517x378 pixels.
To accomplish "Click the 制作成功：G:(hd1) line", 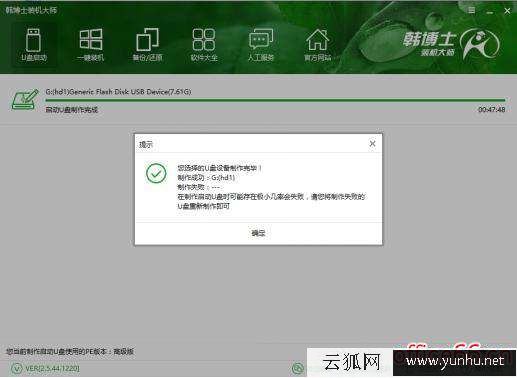I will coord(206,178).
